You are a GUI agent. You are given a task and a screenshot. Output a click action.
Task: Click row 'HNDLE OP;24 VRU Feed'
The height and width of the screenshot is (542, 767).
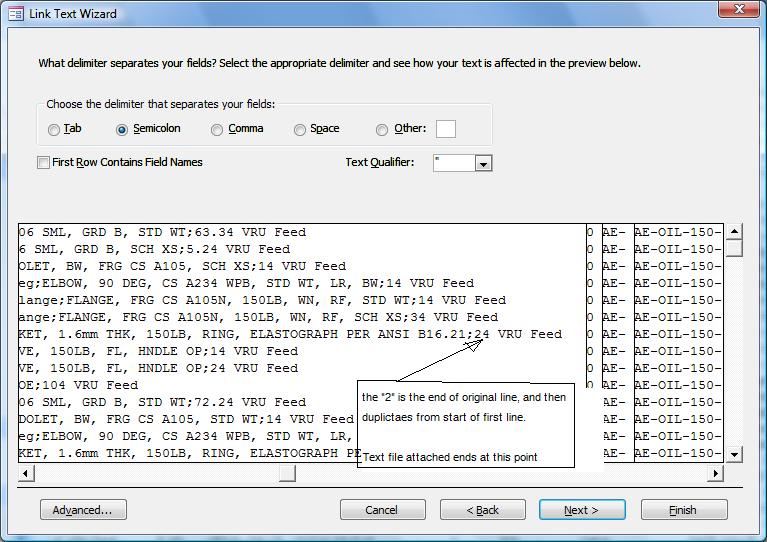click(158, 368)
